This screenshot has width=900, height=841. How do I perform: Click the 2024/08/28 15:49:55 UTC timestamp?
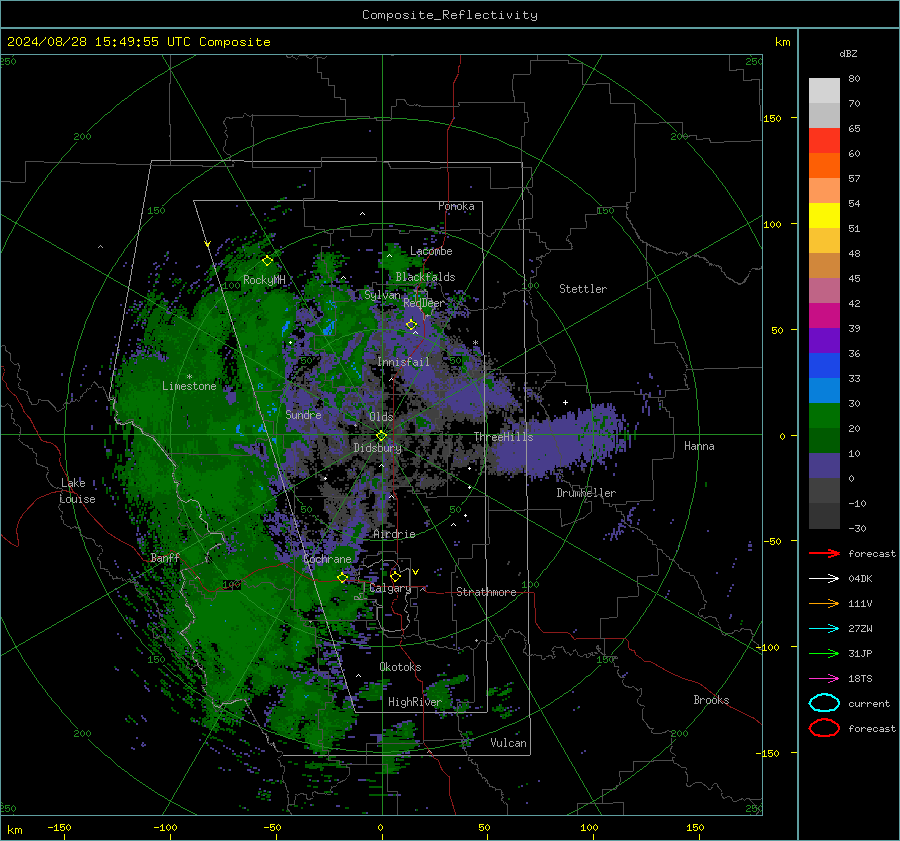(139, 42)
